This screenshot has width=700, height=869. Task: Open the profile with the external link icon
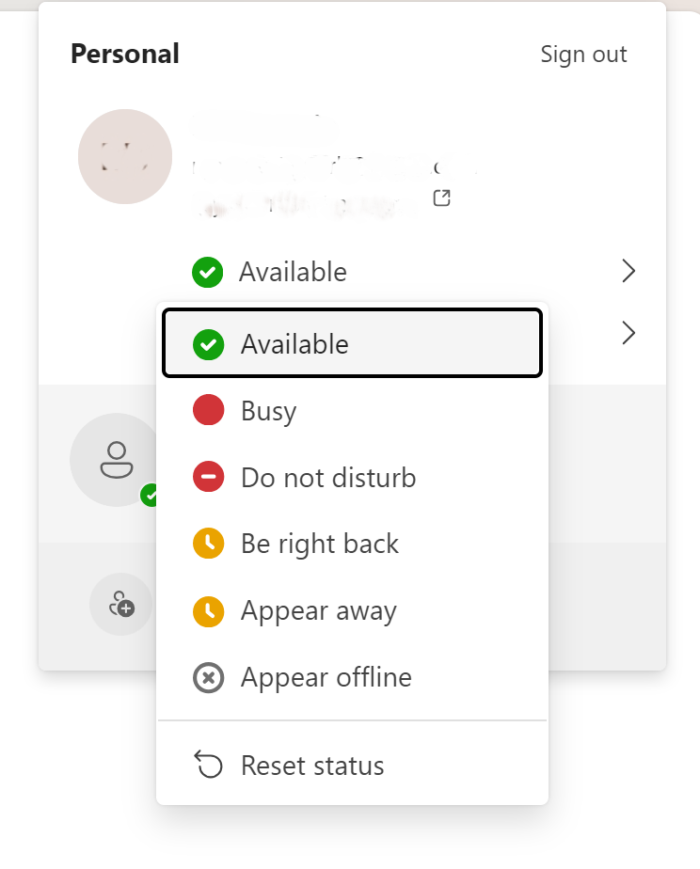pyautogui.click(x=441, y=198)
